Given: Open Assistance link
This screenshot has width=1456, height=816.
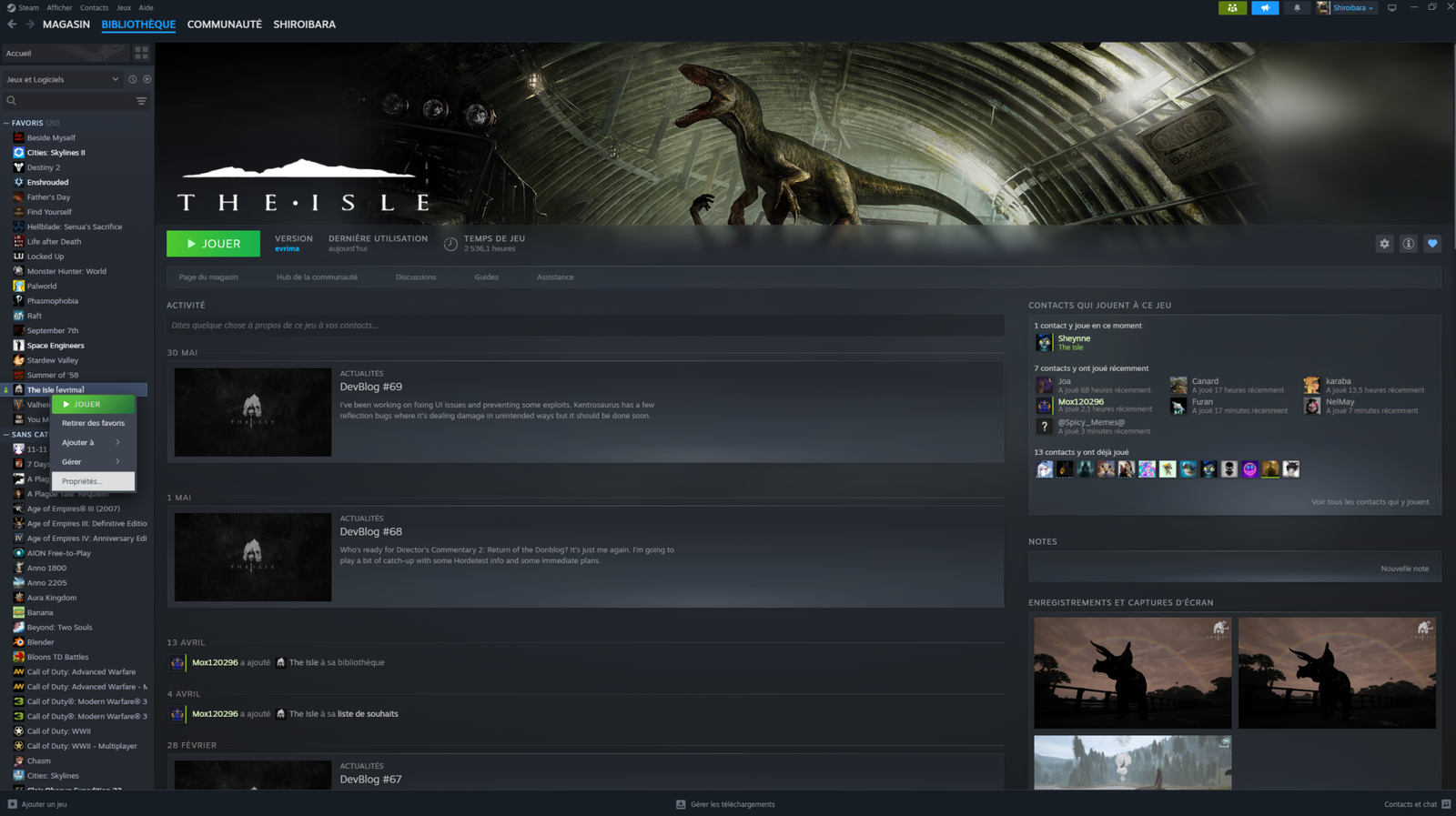Looking at the screenshot, I should coord(555,277).
